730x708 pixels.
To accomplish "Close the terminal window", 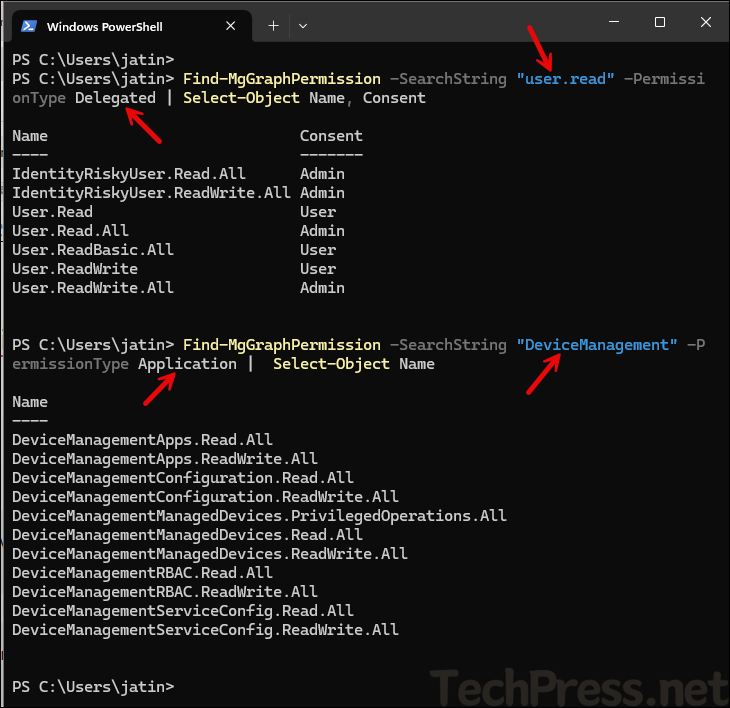I will [705, 22].
